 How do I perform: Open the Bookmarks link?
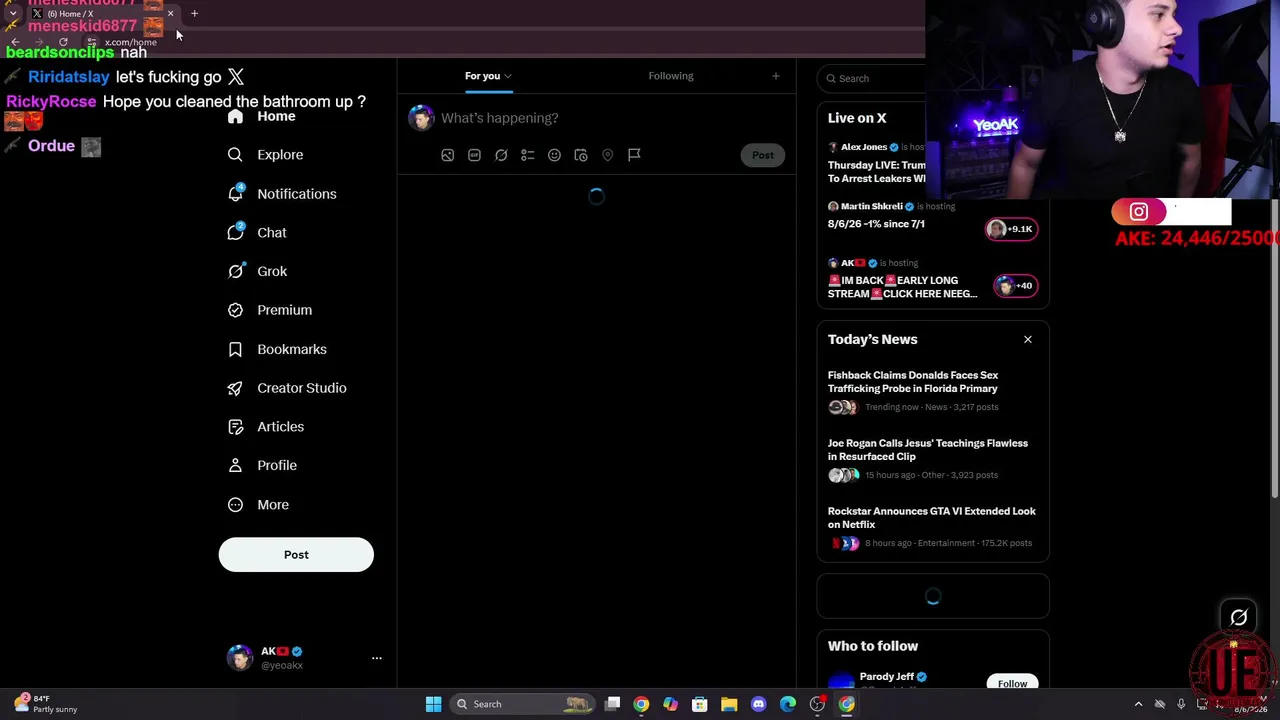pyautogui.click(x=292, y=349)
